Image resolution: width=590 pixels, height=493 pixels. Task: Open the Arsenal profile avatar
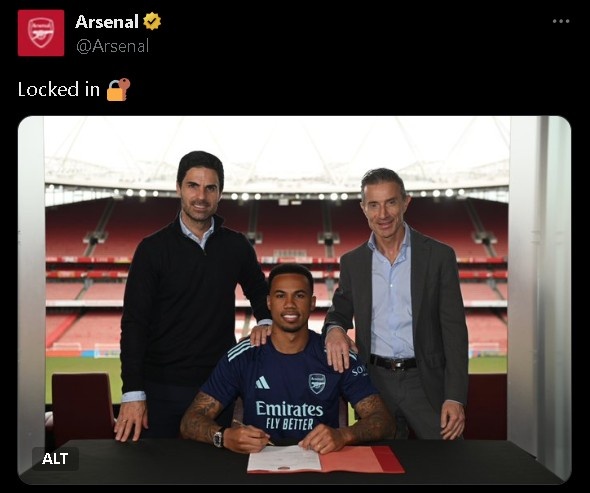tap(41, 33)
